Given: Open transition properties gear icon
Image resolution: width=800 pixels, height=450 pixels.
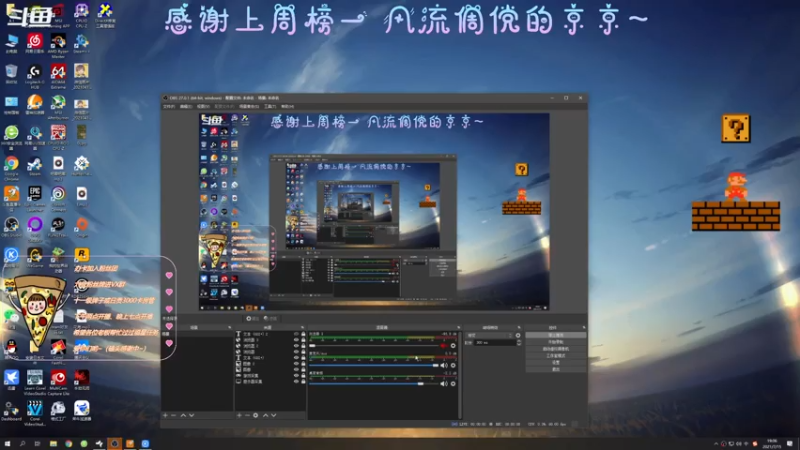Looking at the screenshot, I should (x=518, y=335).
